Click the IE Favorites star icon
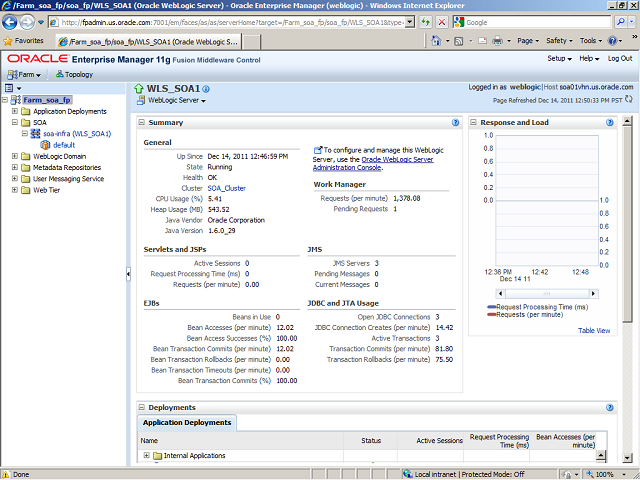640x480 pixels. pyautogui.click(x=10, y=41)
